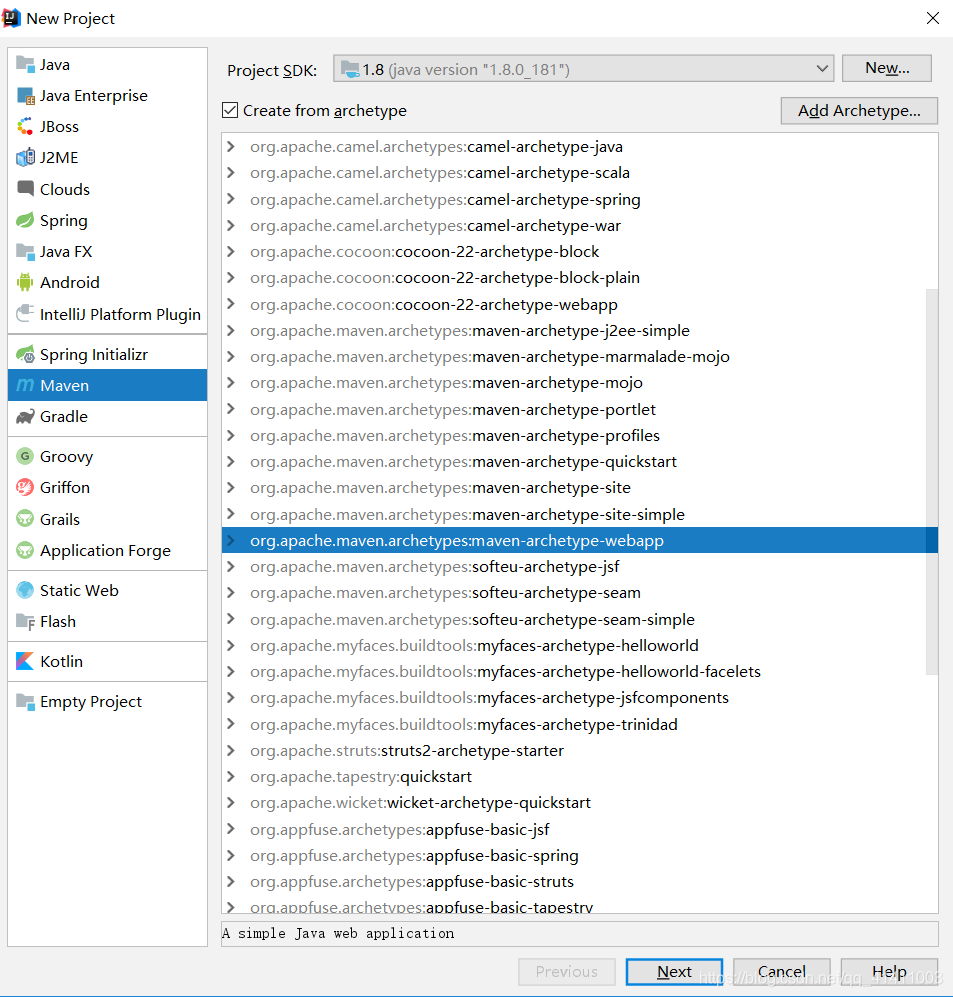Select softeu-archetype-seam-simple row
The width and height of the screenshot is (953, 997).
click(579, 619)
